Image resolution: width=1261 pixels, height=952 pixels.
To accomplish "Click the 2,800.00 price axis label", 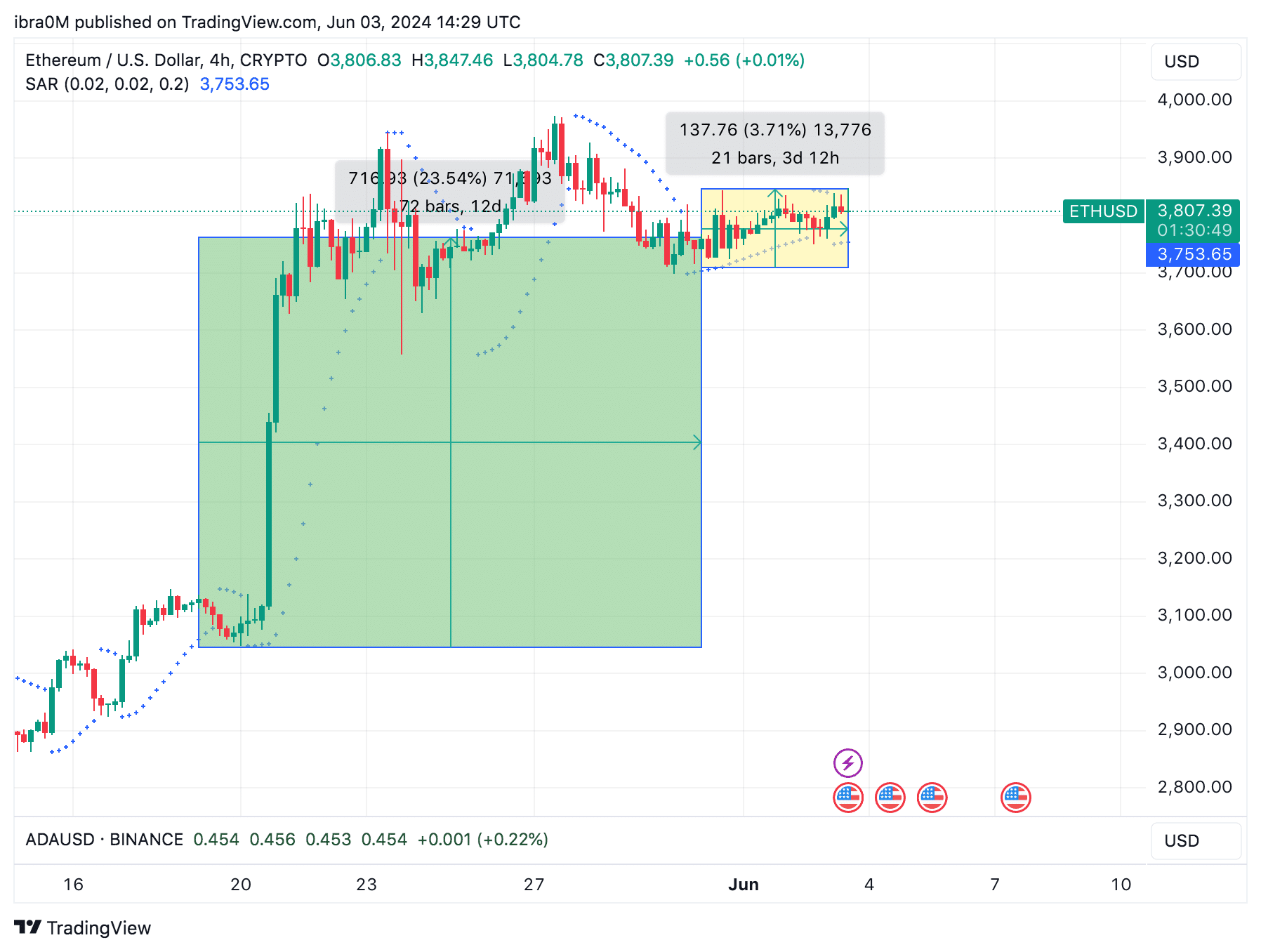I will click(1194, 787).
